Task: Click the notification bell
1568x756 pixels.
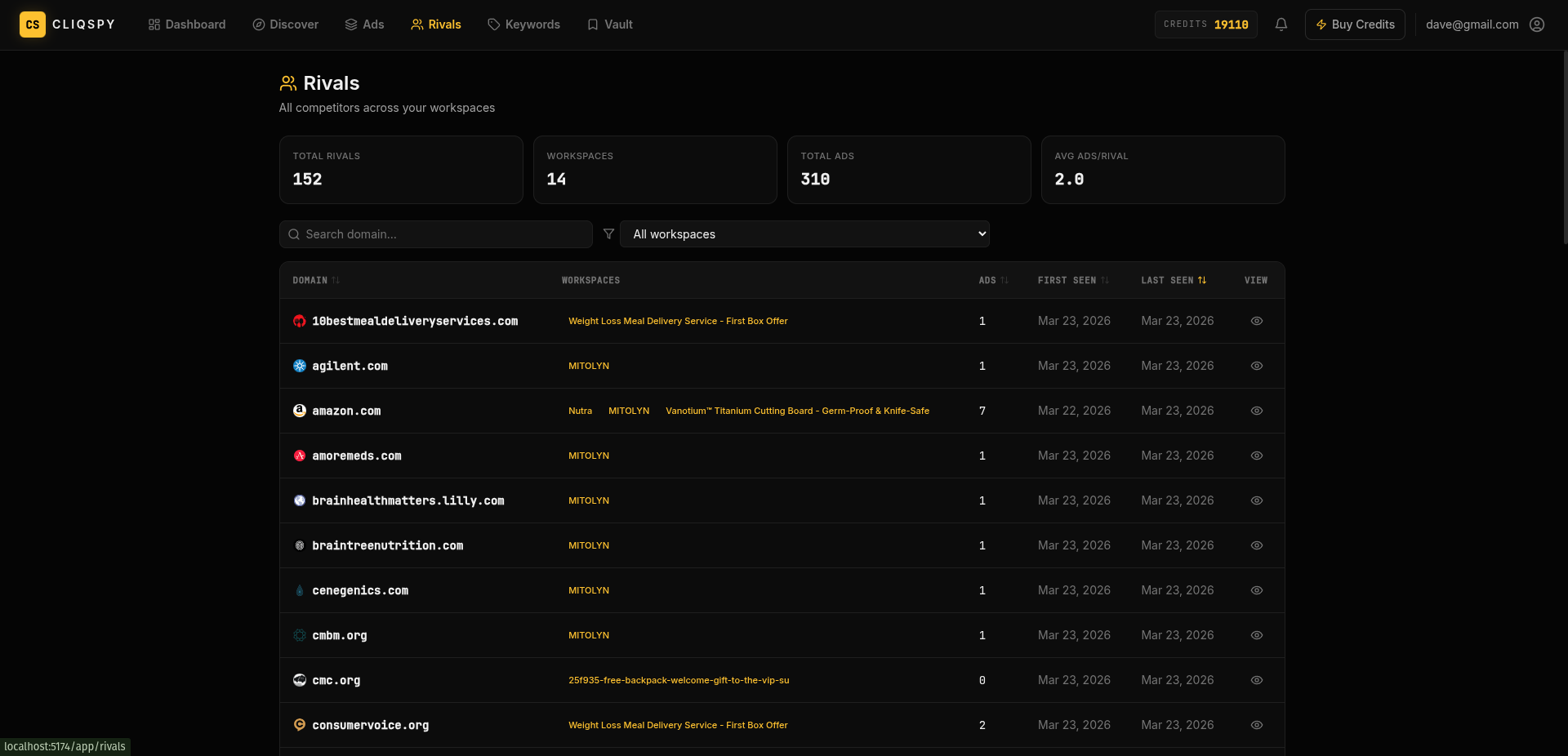Action: coord(1280,24)
